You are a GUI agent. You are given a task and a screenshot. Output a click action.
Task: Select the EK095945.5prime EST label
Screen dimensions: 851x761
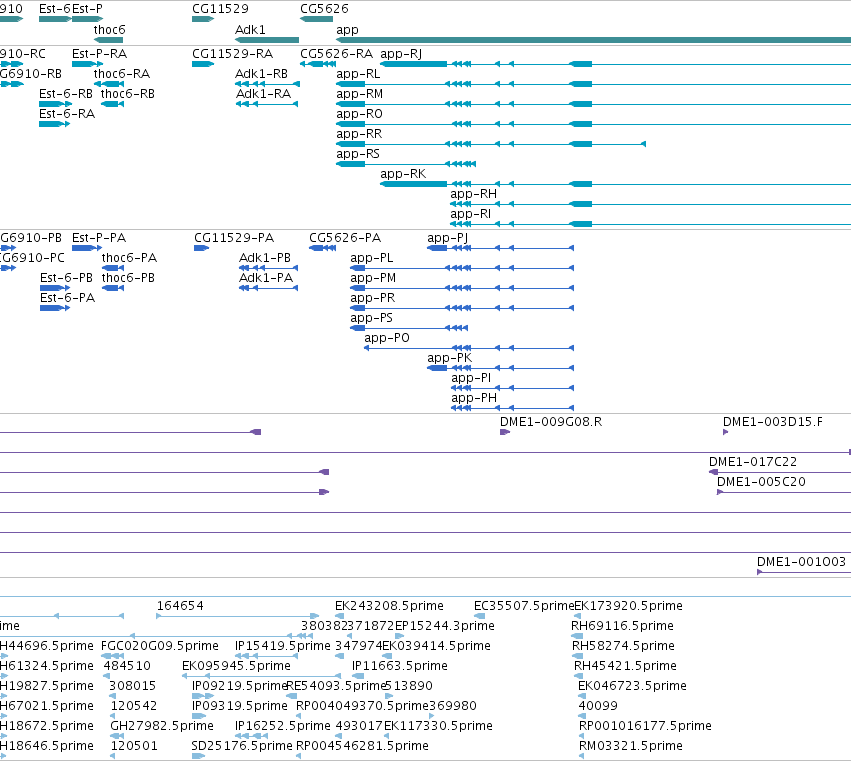tap(236, 667)
